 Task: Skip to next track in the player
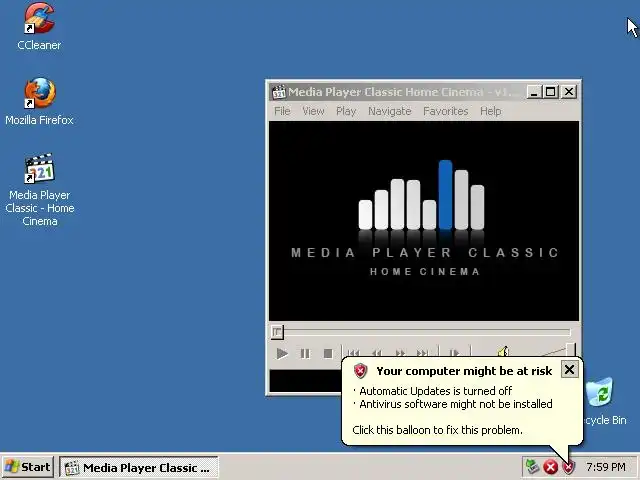click(423, 353)
